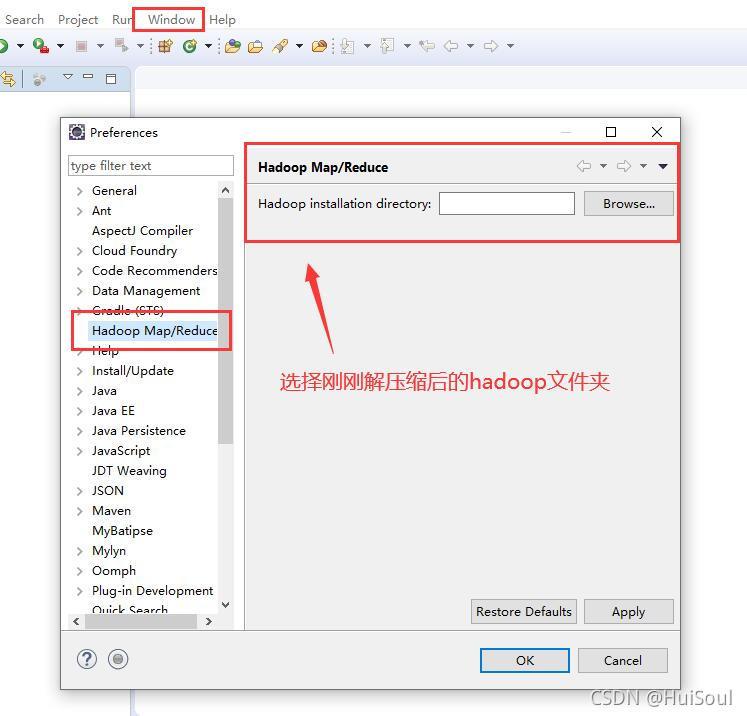Focus the type filter text field
This screenshot has height=716, width=747.
[x=151, y=165]
